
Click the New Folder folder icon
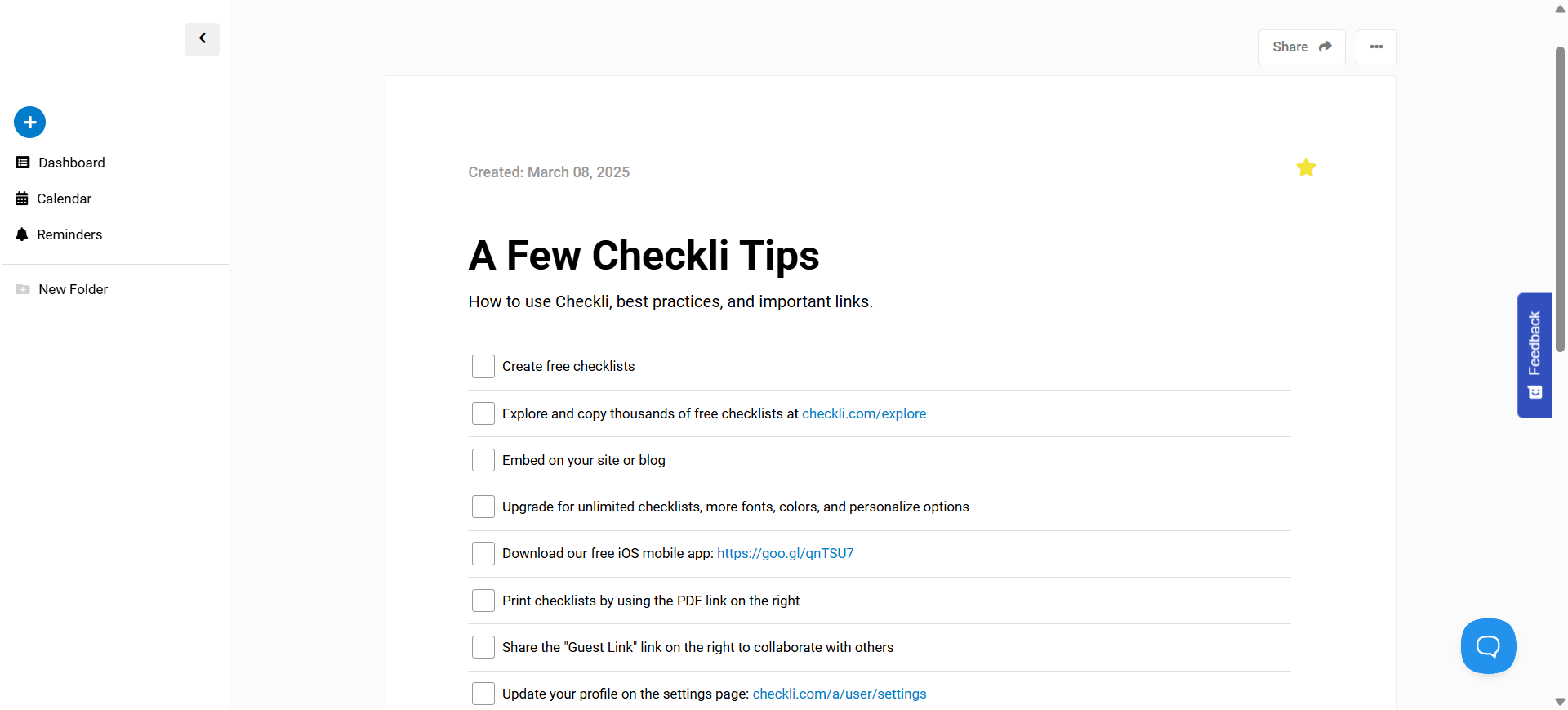point(23,288)
